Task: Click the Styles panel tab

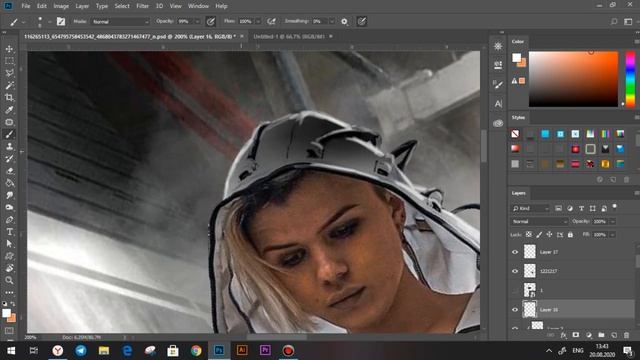Action: (x=518, y=118)
